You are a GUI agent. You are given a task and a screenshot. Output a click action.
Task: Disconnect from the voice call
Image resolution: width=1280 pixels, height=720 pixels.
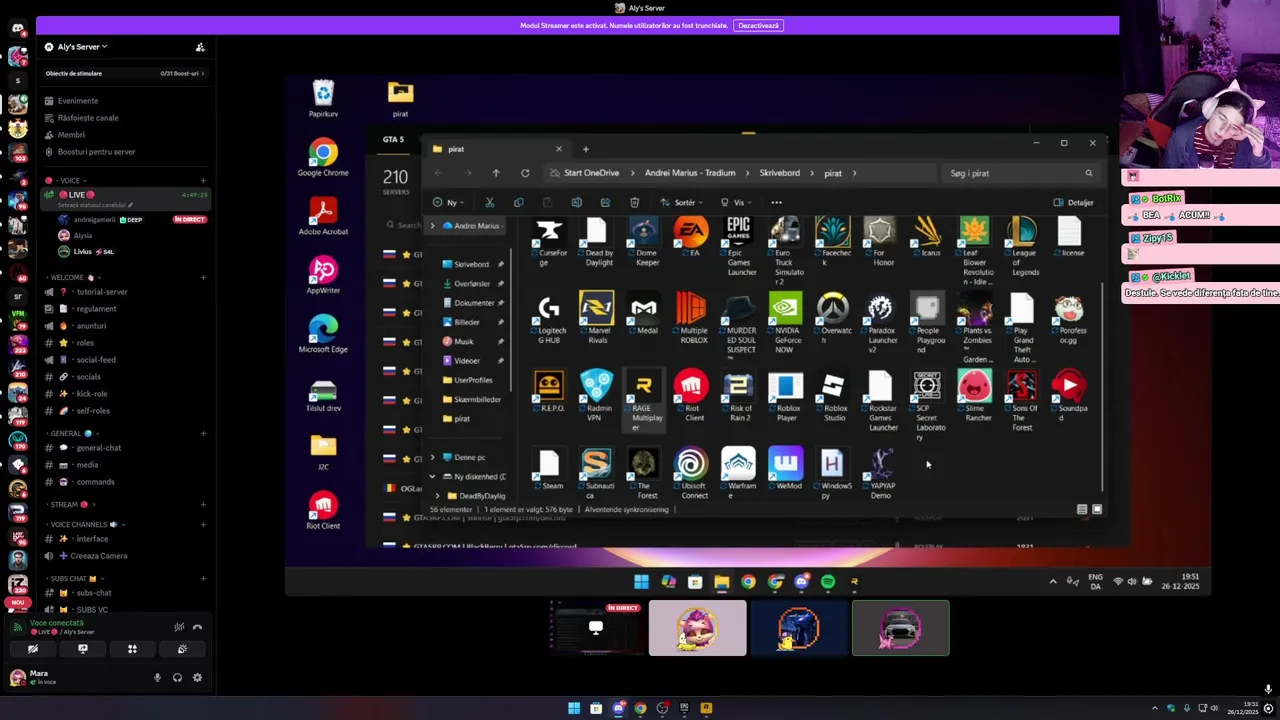tap(197, 627)
